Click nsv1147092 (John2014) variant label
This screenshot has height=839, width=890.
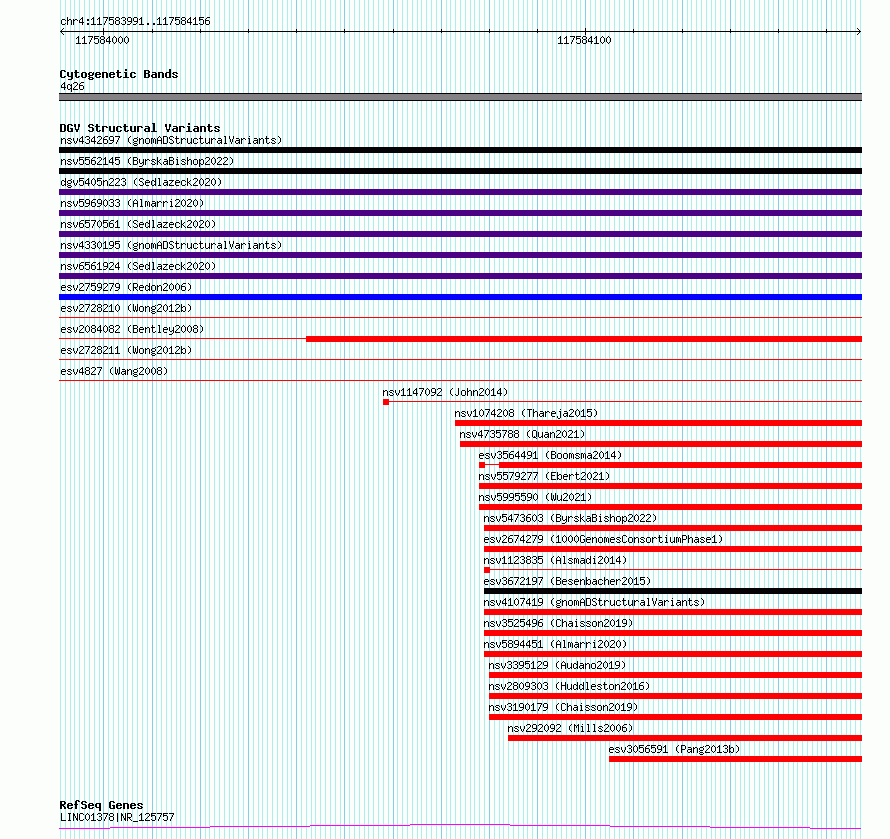pyautogui.click(x=445, y=392)
